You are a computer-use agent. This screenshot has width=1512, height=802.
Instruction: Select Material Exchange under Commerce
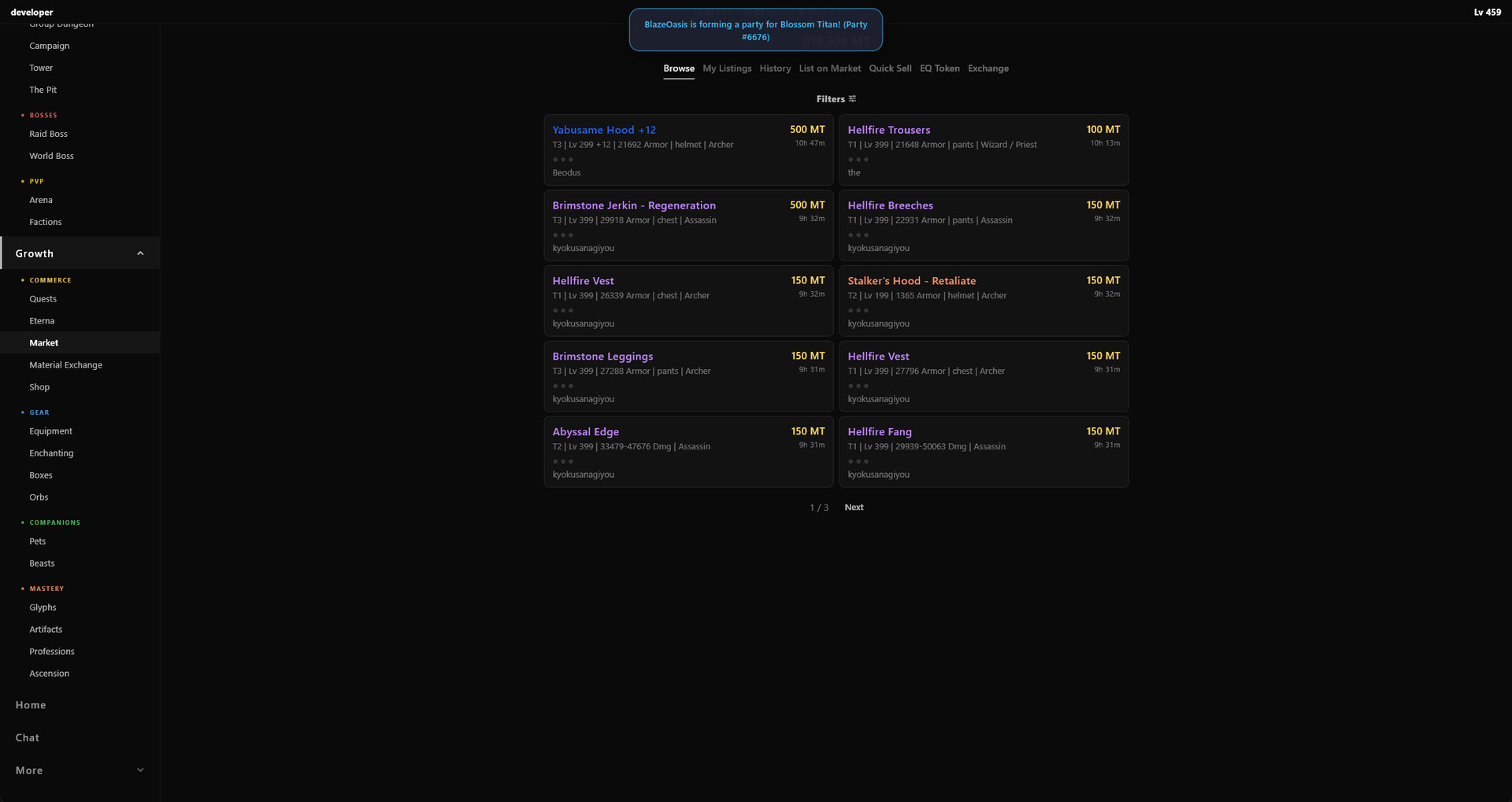pos(66,364)
